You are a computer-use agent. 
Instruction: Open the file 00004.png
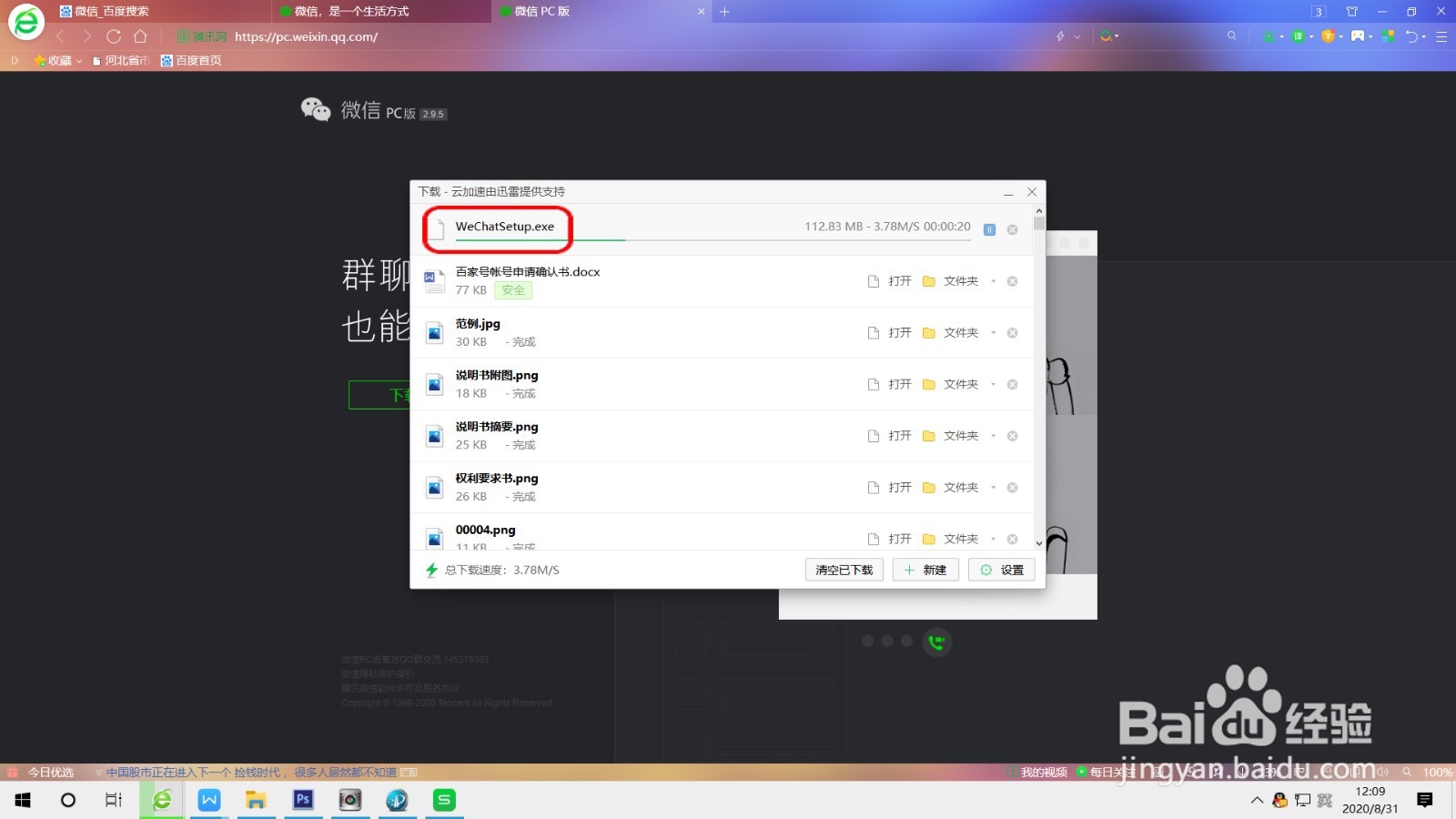[x=890, y=539]
